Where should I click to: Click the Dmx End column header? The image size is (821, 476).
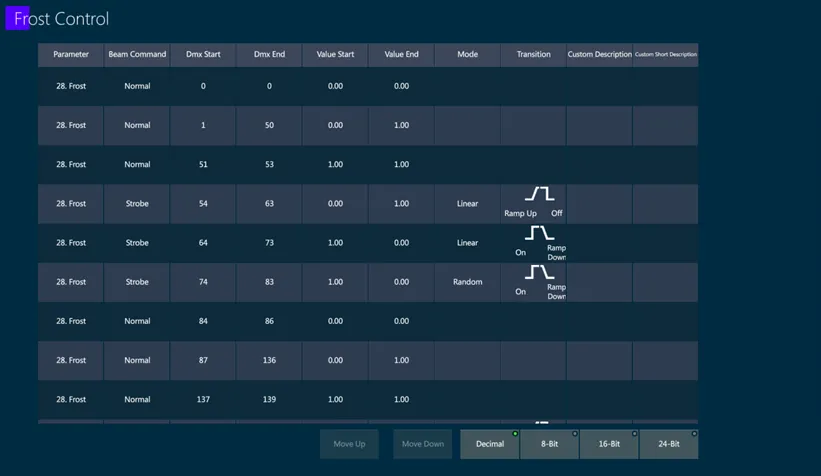pos(269,54)
